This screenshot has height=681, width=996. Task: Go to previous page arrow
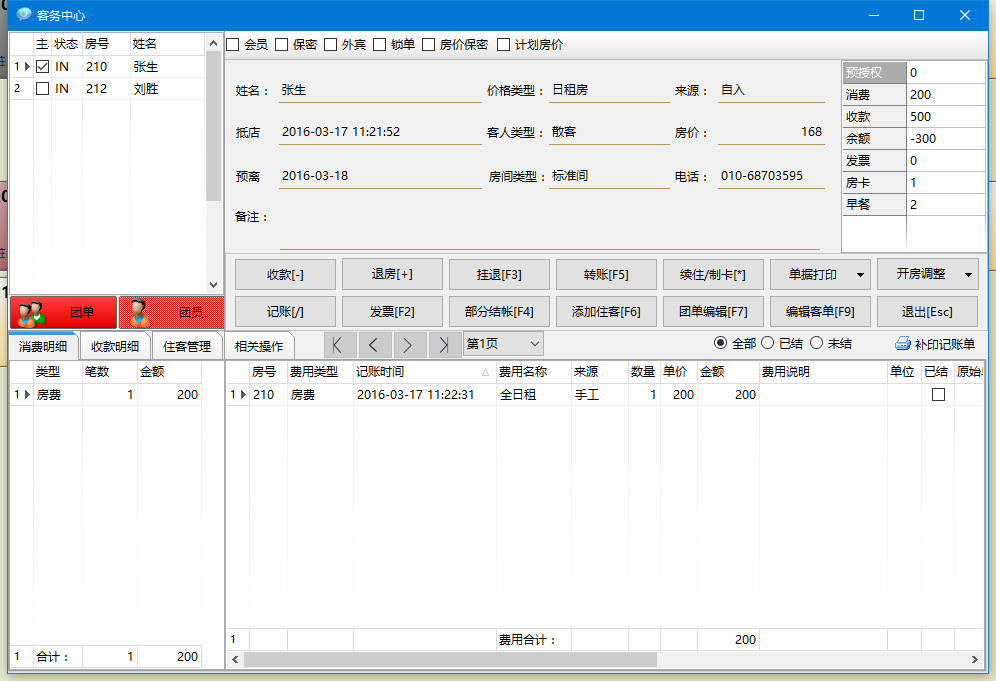374,345
